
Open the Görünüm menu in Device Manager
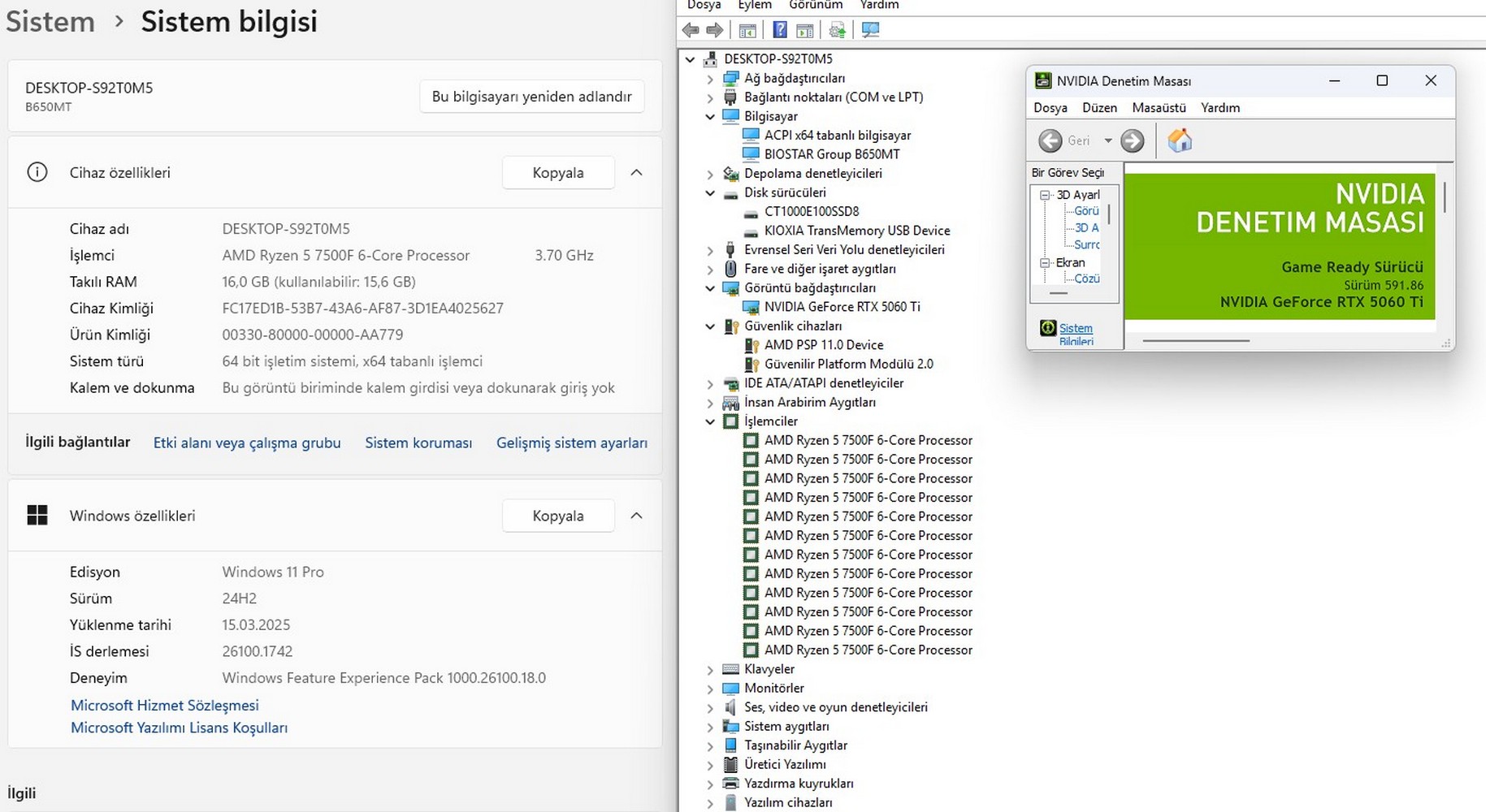[815, 5]
